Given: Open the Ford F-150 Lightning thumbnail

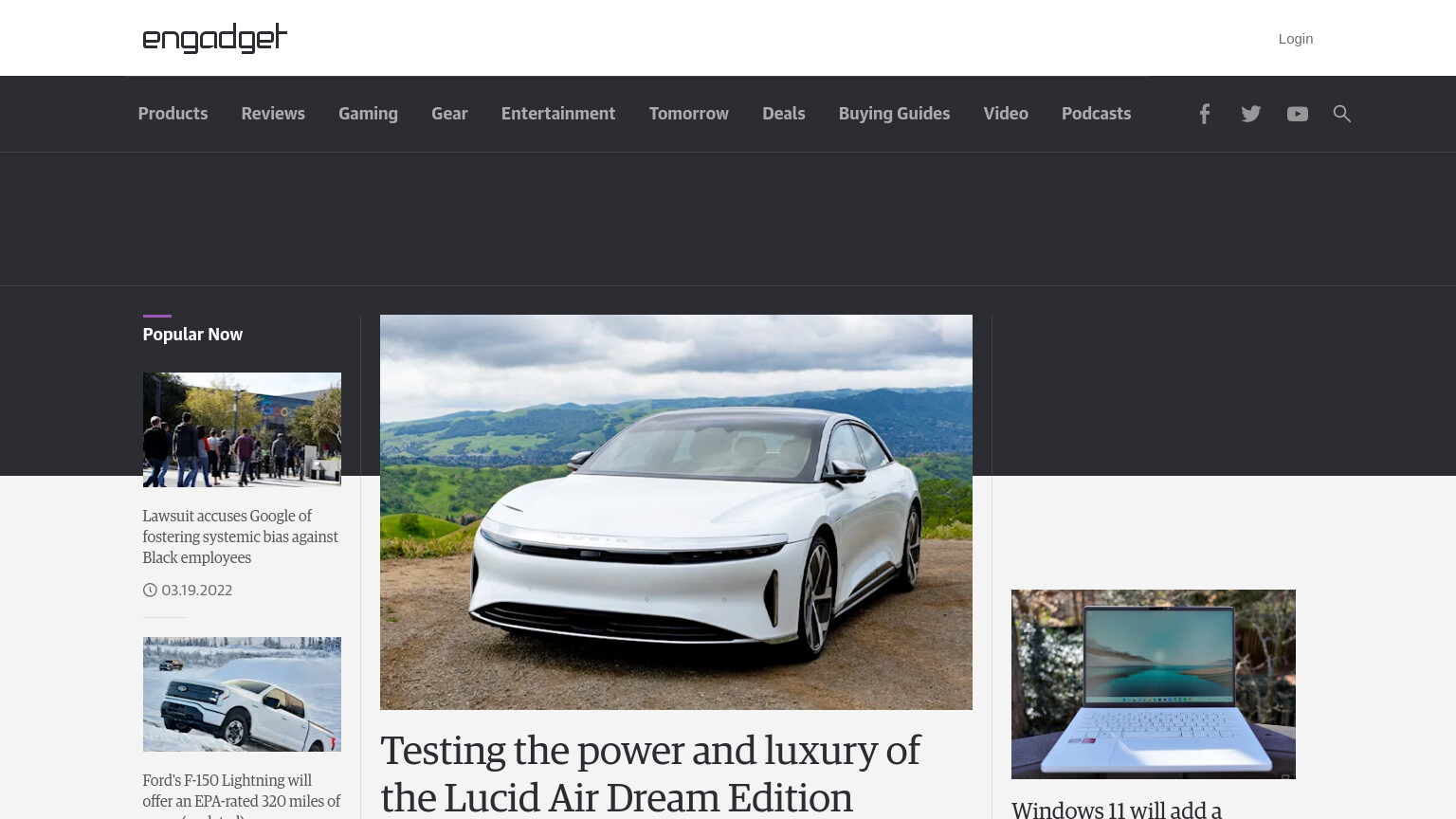Looking at the screenshot, I should click(x=242, y=694).
